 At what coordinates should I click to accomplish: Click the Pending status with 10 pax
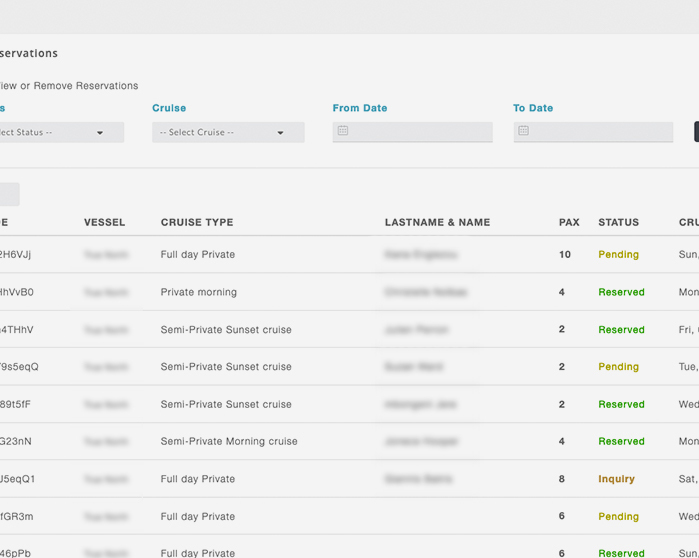pyautogui.click(x=618, y=255)
